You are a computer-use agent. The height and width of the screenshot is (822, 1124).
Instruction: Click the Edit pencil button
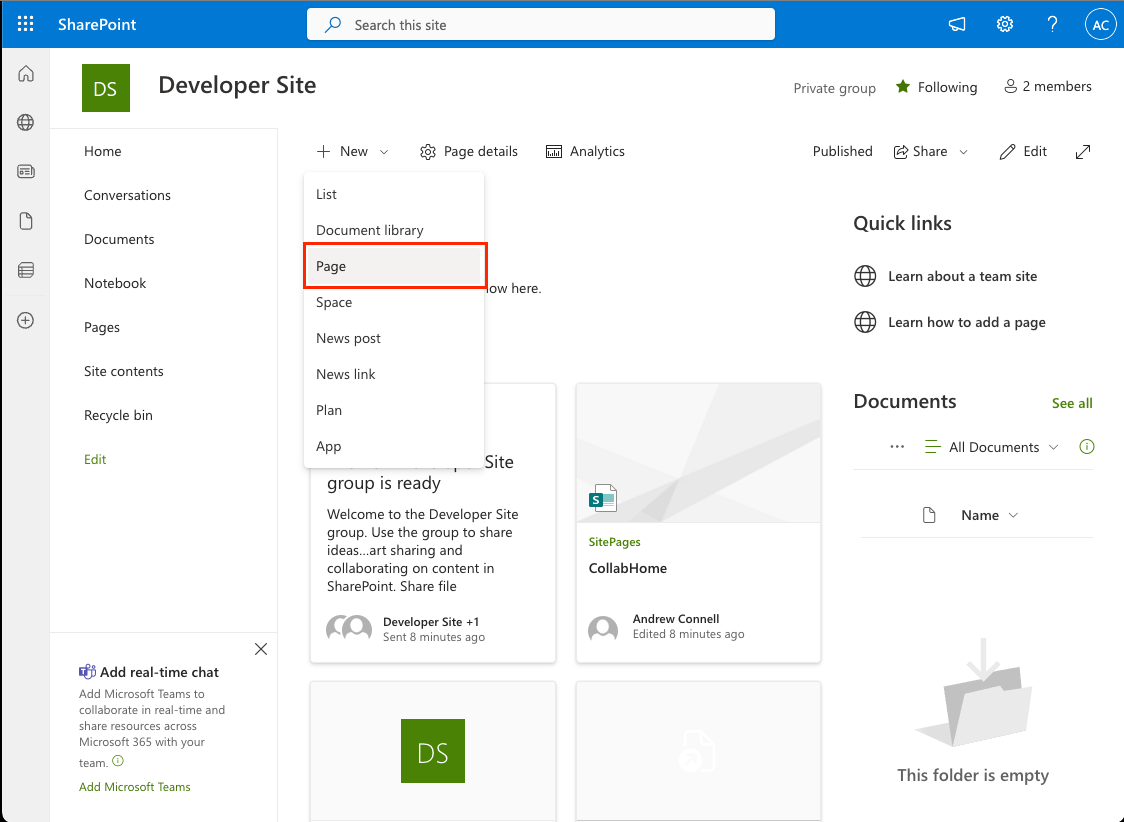(x=1023, y=151)
